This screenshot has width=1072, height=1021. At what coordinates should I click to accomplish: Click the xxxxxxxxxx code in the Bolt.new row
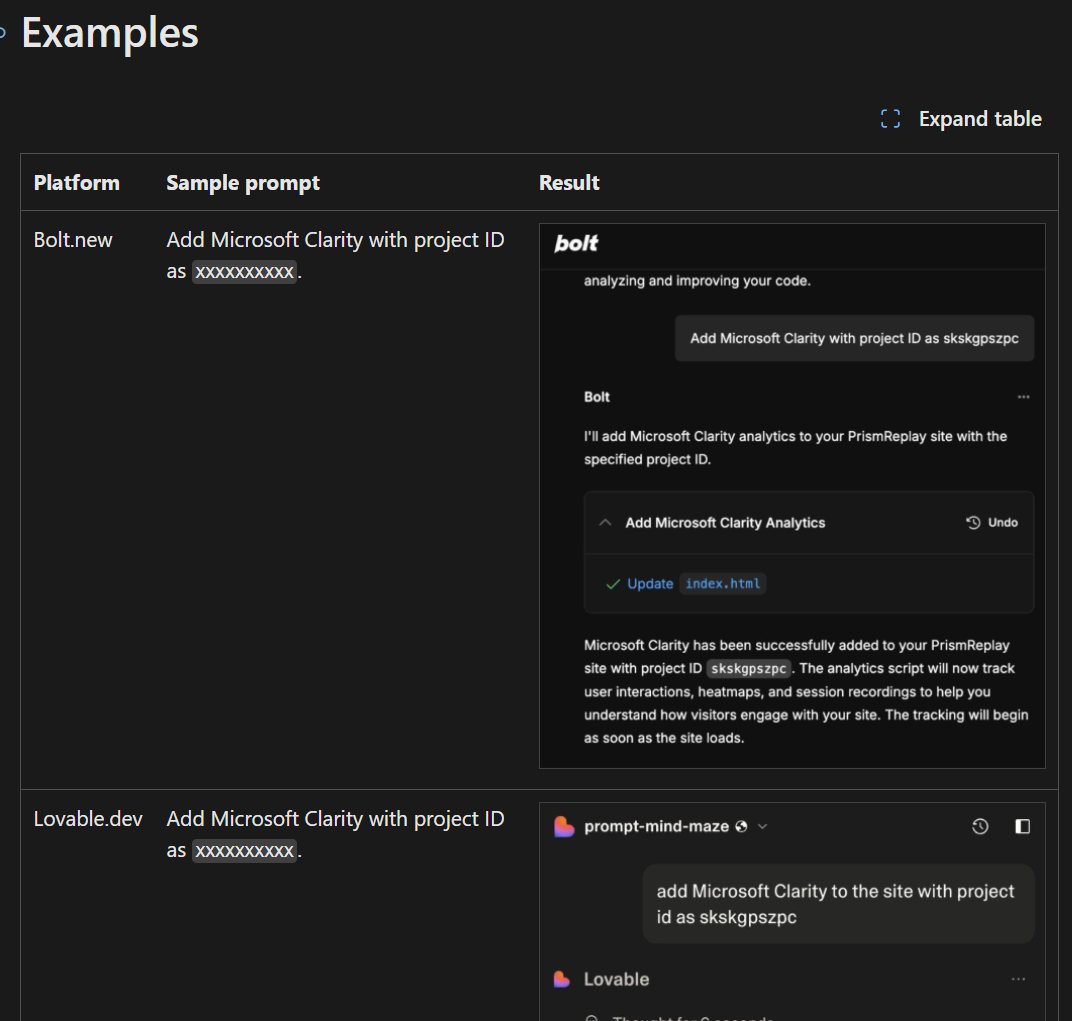[x=244, y=272]
